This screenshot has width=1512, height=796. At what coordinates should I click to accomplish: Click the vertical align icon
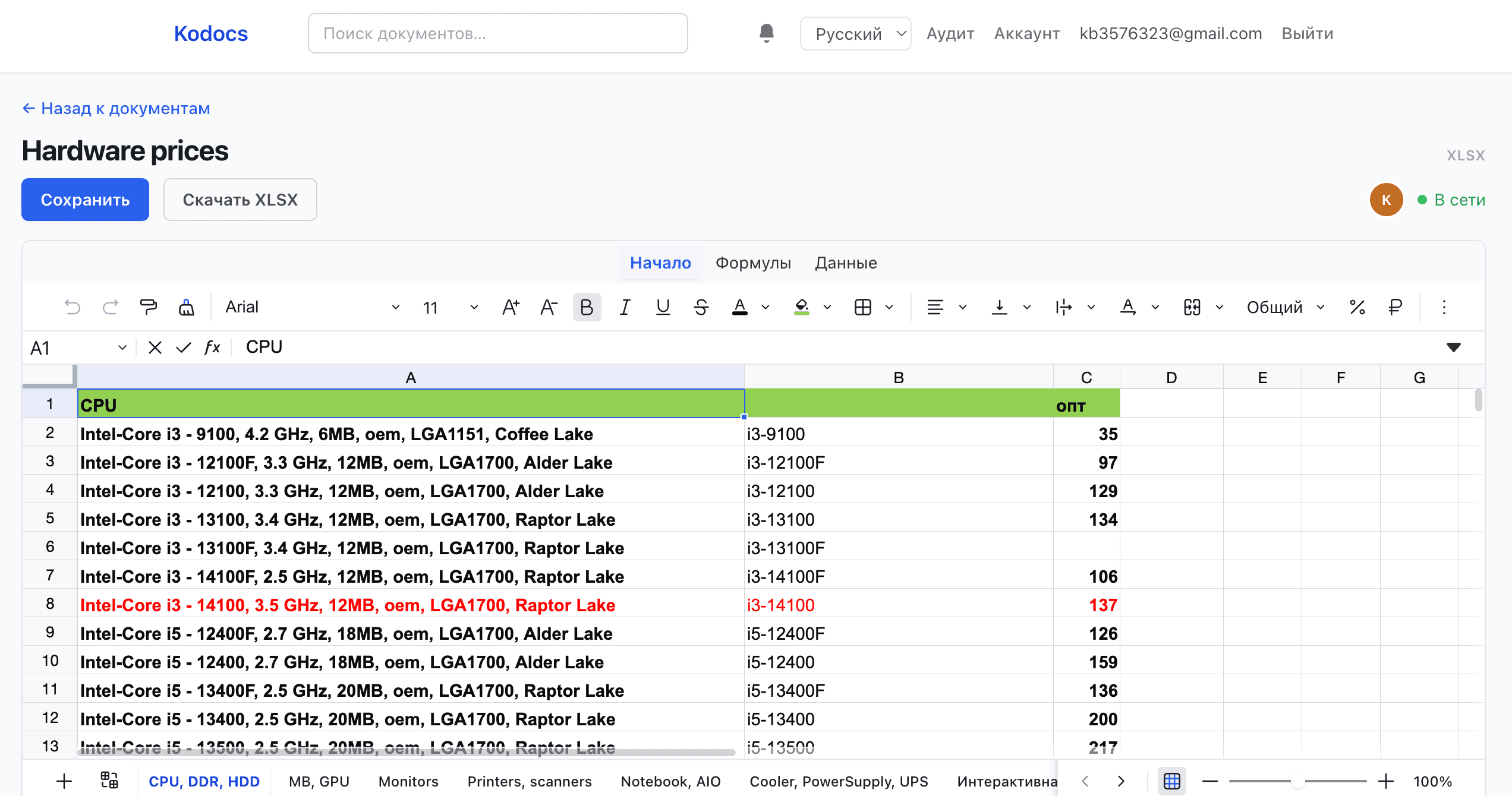click(1000, 307)
